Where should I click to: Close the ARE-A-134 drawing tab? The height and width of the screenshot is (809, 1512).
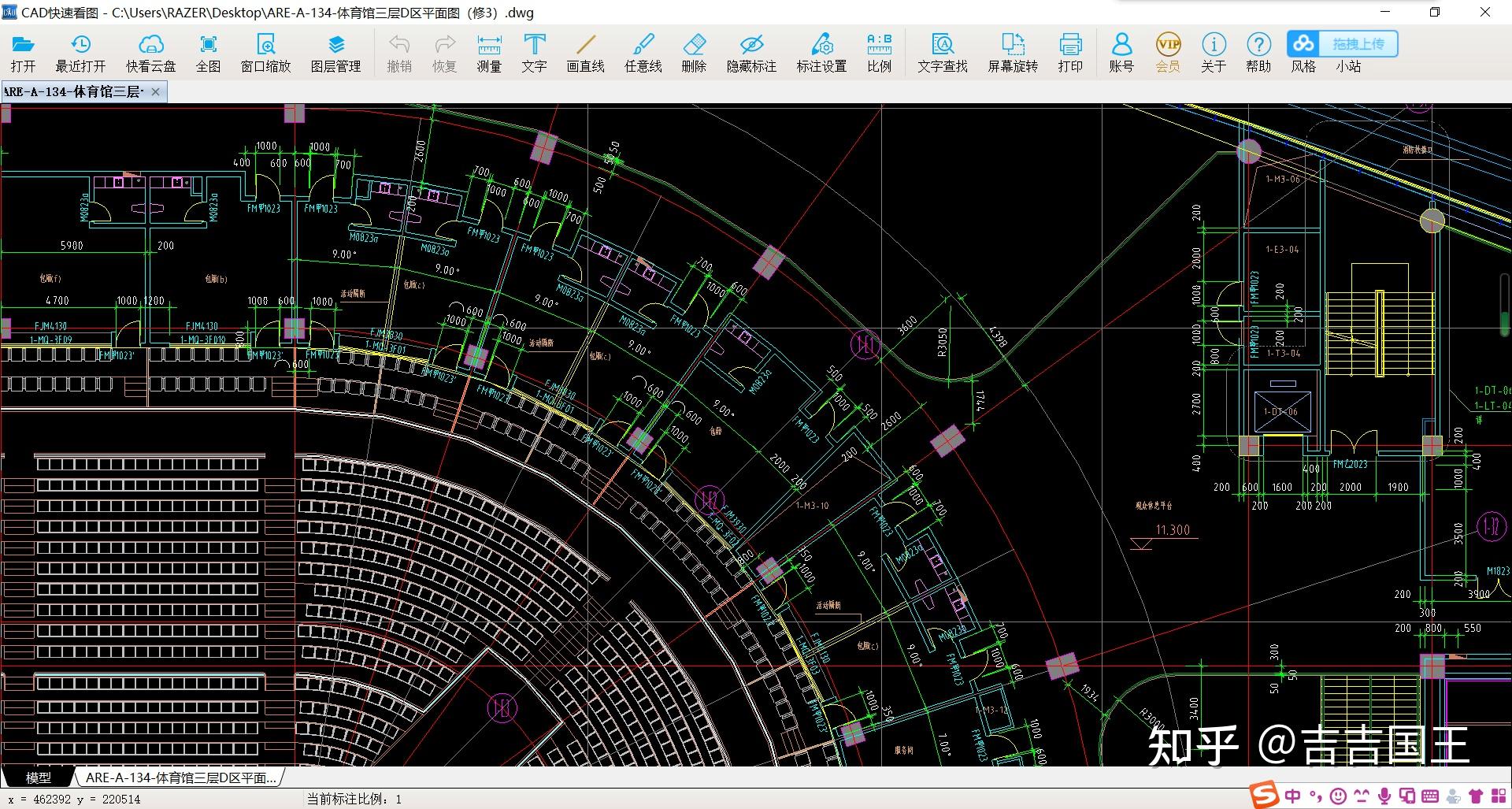coord(155,91)
